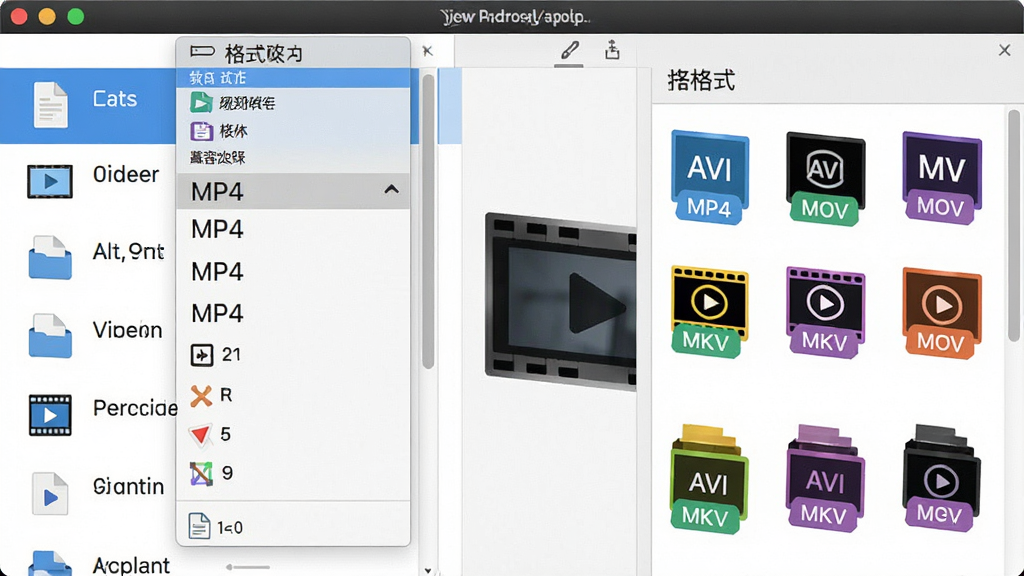The width and height of the screenshot is (1024, 576).
Task: Click the Oideer label in sidebar
Action: [125, 174]
